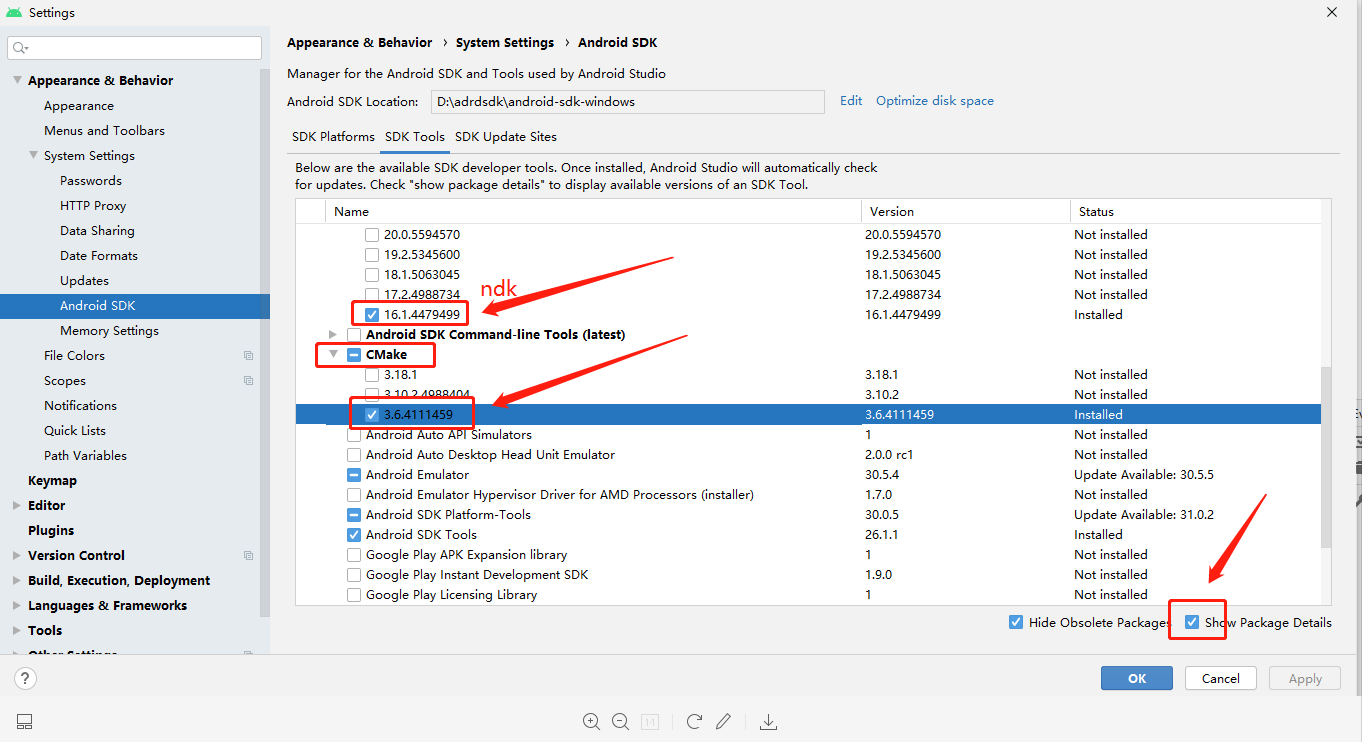Open Memory Settings page
The height and width of the screenshot is (742, 1362).
(x=109, y=330)
